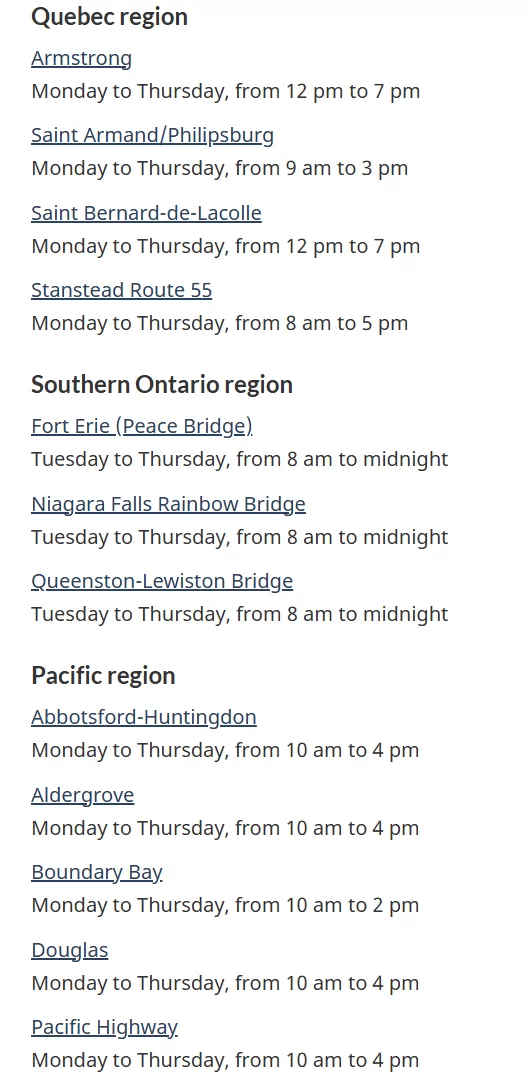Click the Southern Ontario region heading
The width and height of the screenshot is (528, 1088).
[162, 384]
